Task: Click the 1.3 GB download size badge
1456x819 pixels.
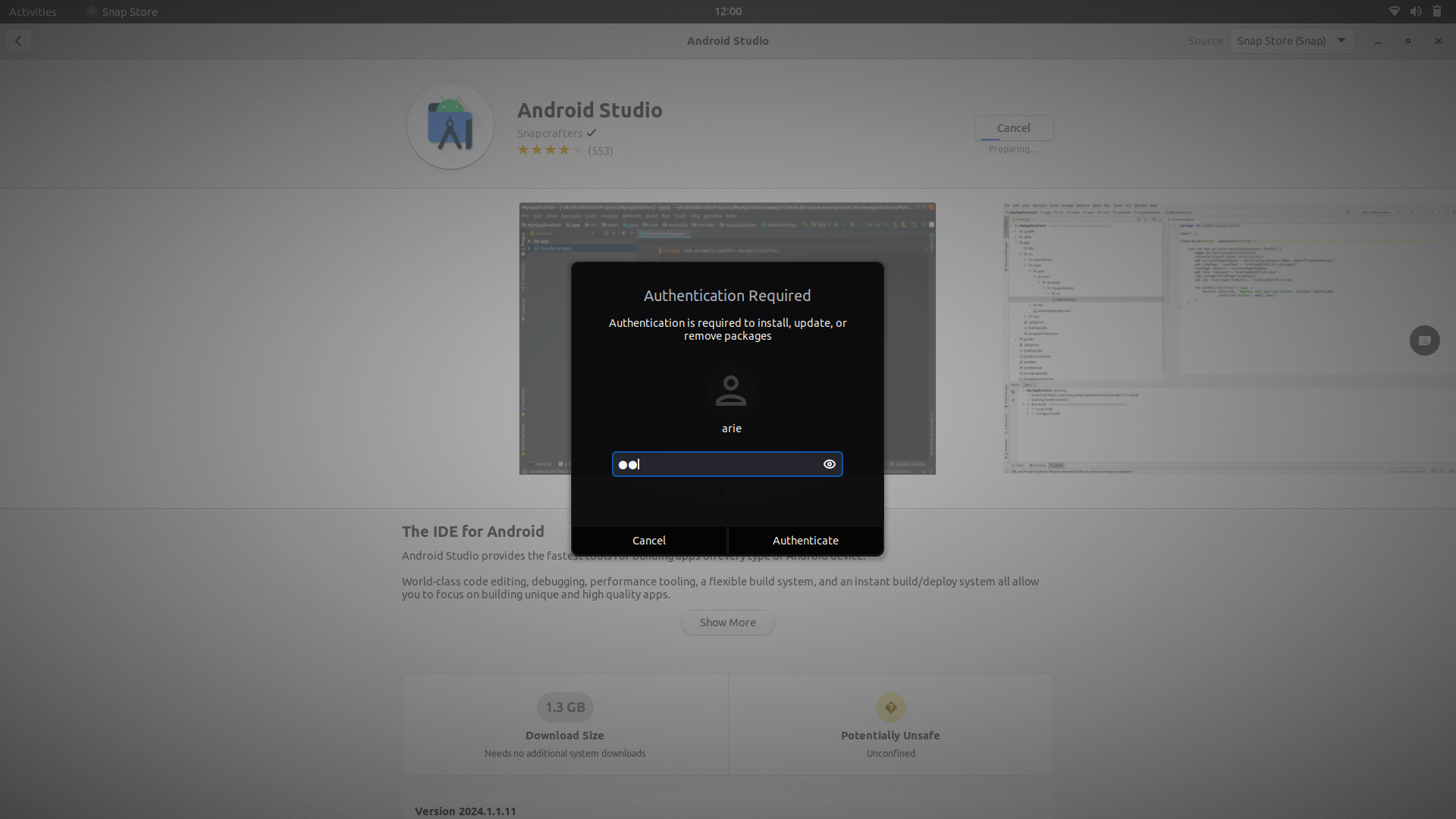Action: 565,708
